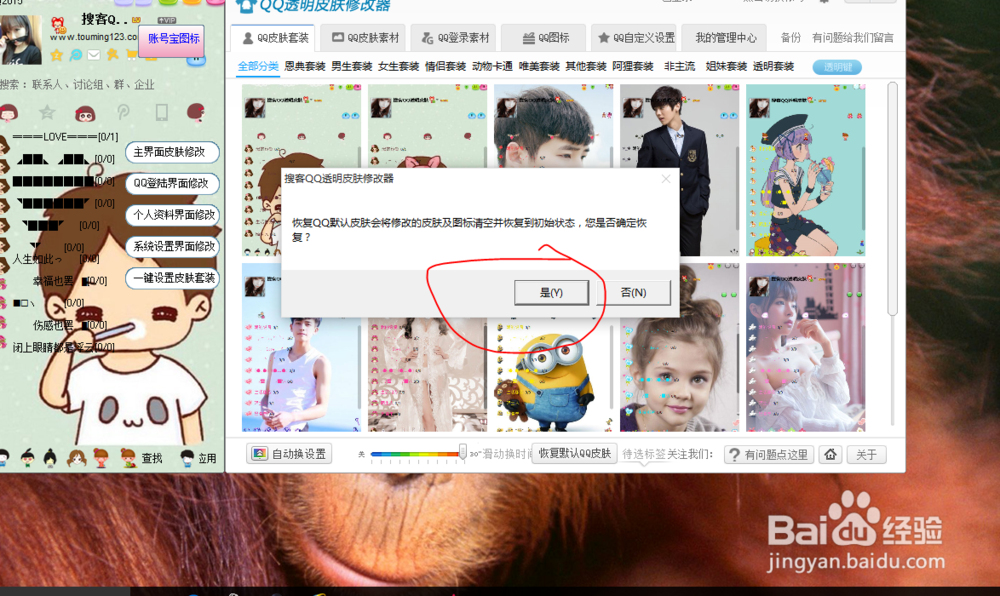
Task: Switch to side-profile girl head panel tab
Action: pyautogui.click(x=196, y=113)
